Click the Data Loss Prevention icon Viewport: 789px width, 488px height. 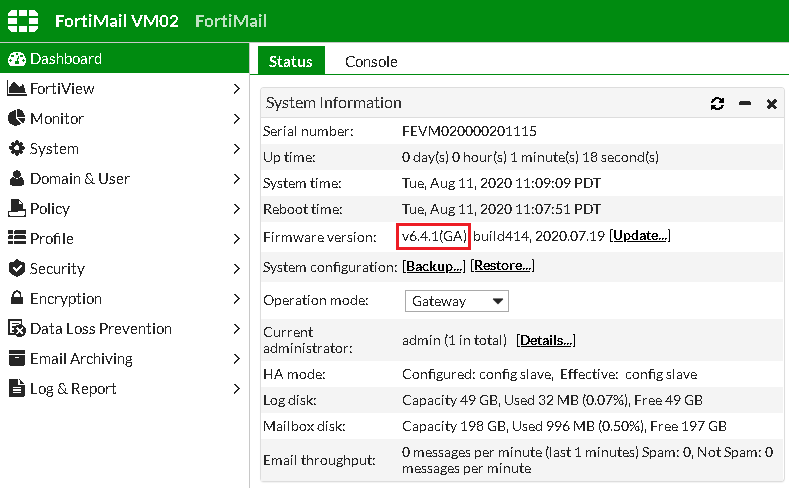pos(17,328)
